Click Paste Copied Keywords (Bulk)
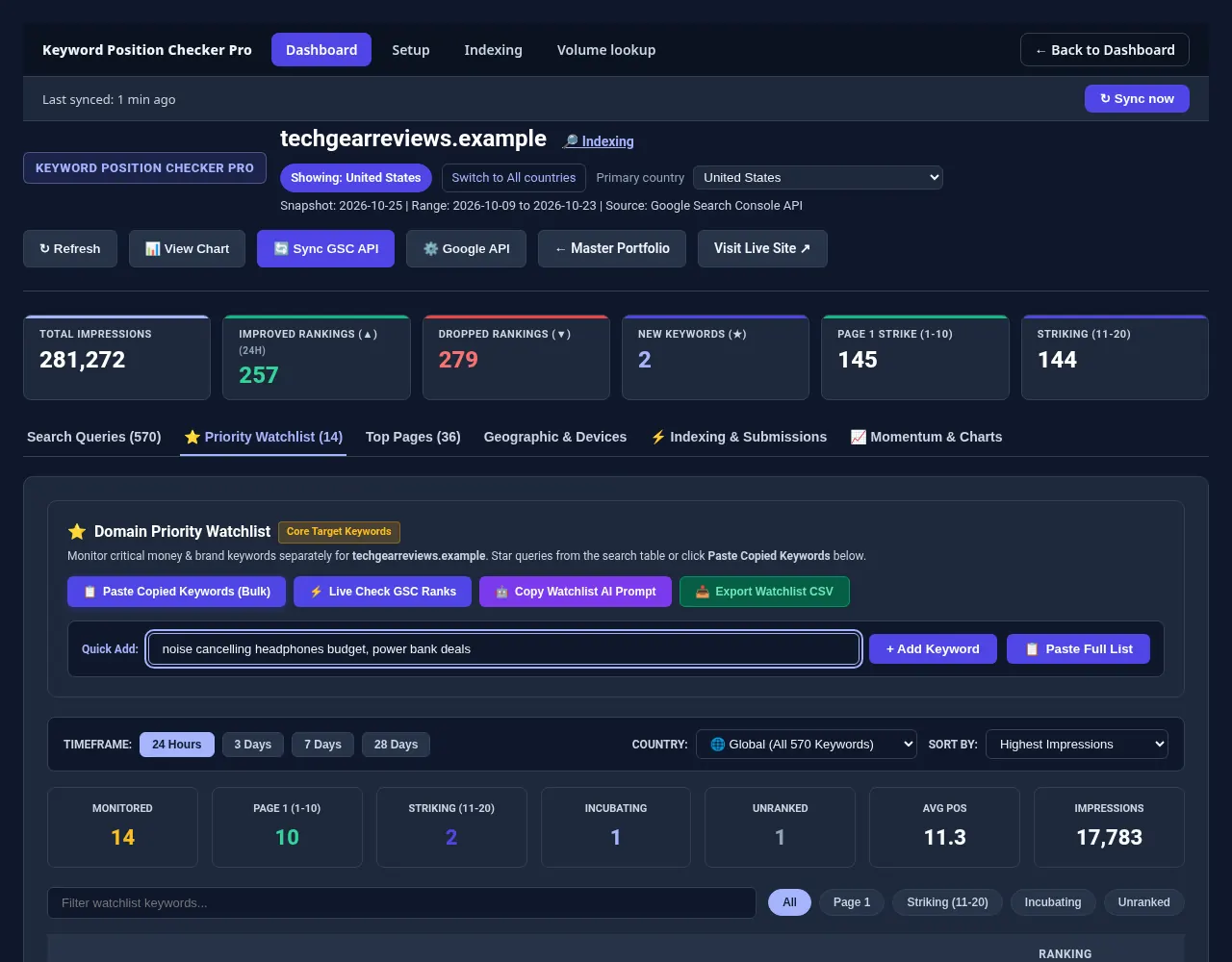This screenshot has width=1232, height=962. (176, 592)
